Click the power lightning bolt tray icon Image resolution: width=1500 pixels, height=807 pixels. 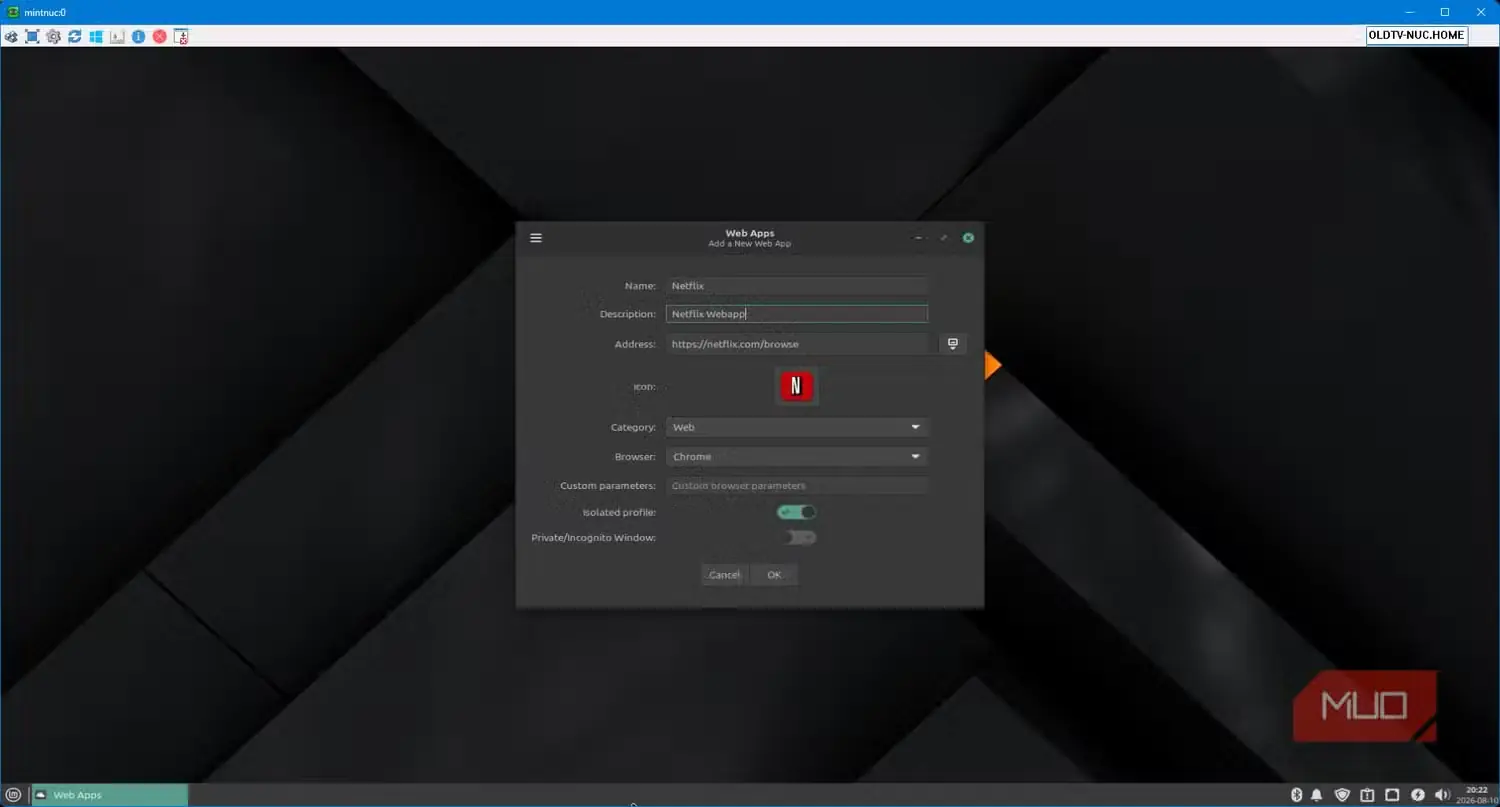[1417, 795]
